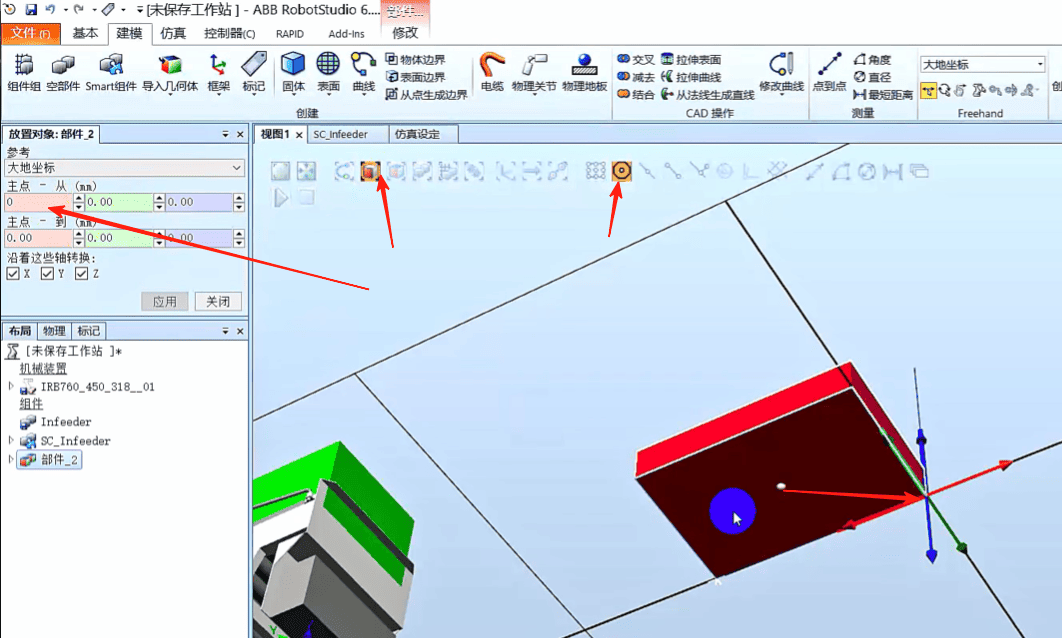Switch to the Add-Ins ribbon tab

[346, 34]
